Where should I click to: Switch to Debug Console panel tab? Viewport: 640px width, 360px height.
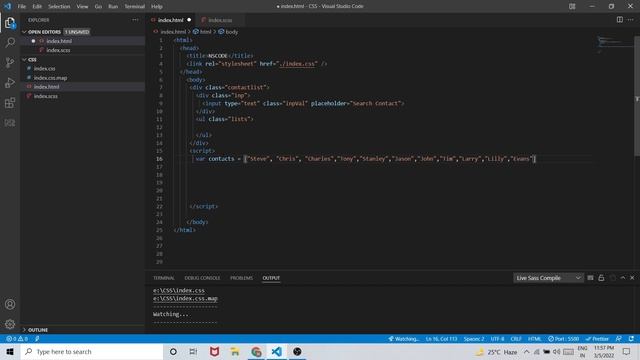(202, 278)
